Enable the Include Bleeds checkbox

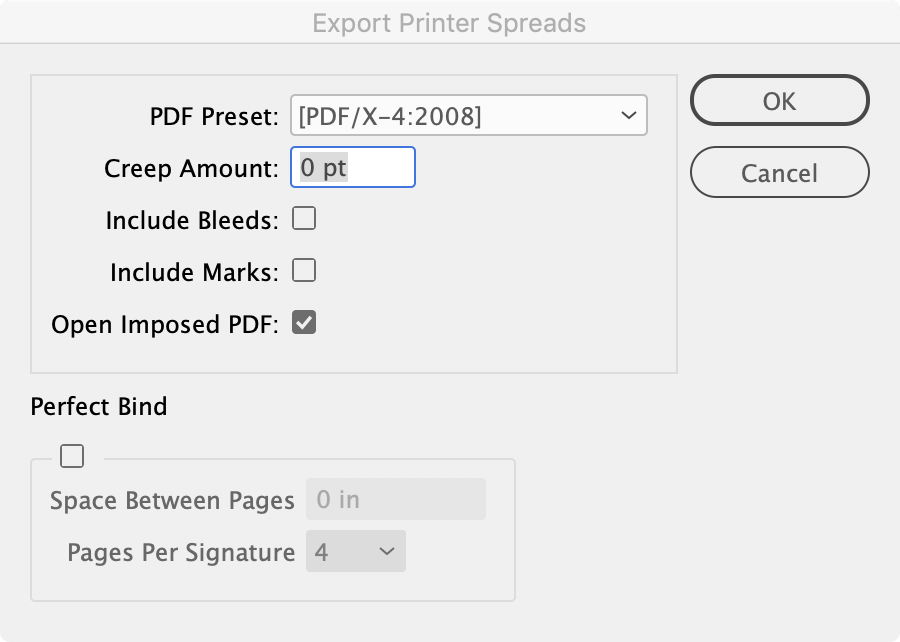(304, 219)
